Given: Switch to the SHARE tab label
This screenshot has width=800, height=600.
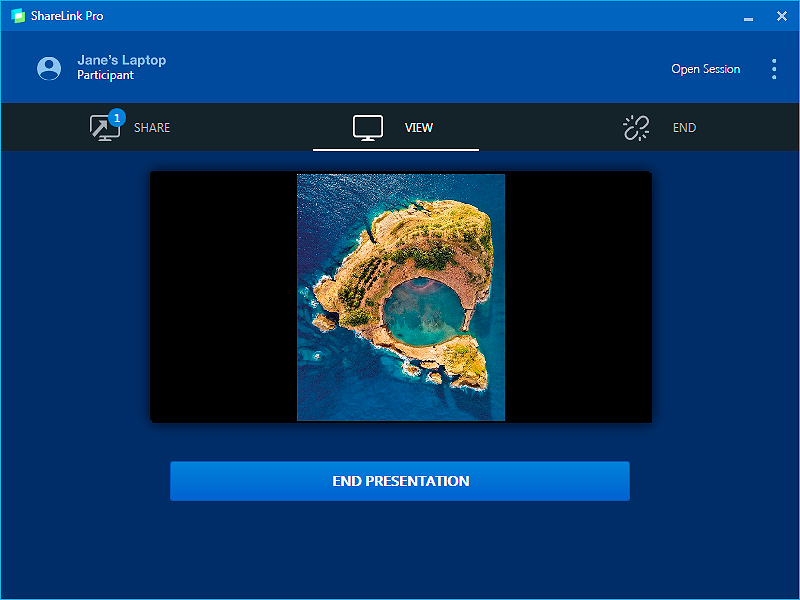Looking at the screenshot, I should (x=152, y=128).
